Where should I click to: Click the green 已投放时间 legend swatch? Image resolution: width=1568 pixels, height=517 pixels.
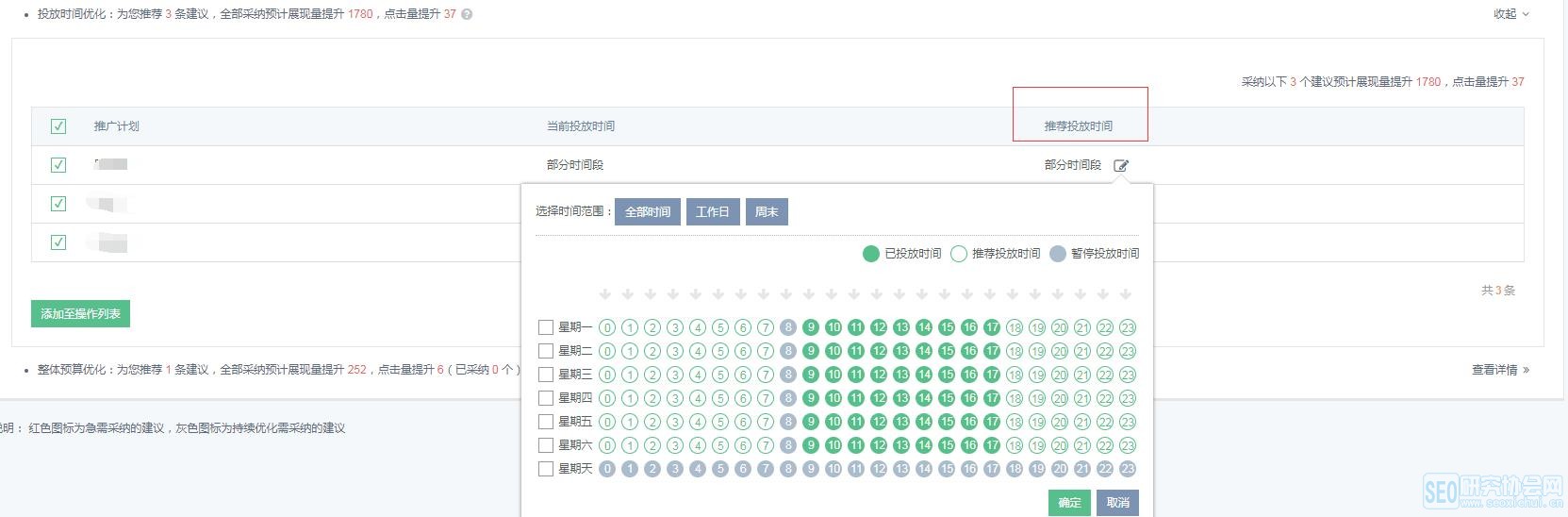pyautogui.click(x=870, y=254)
